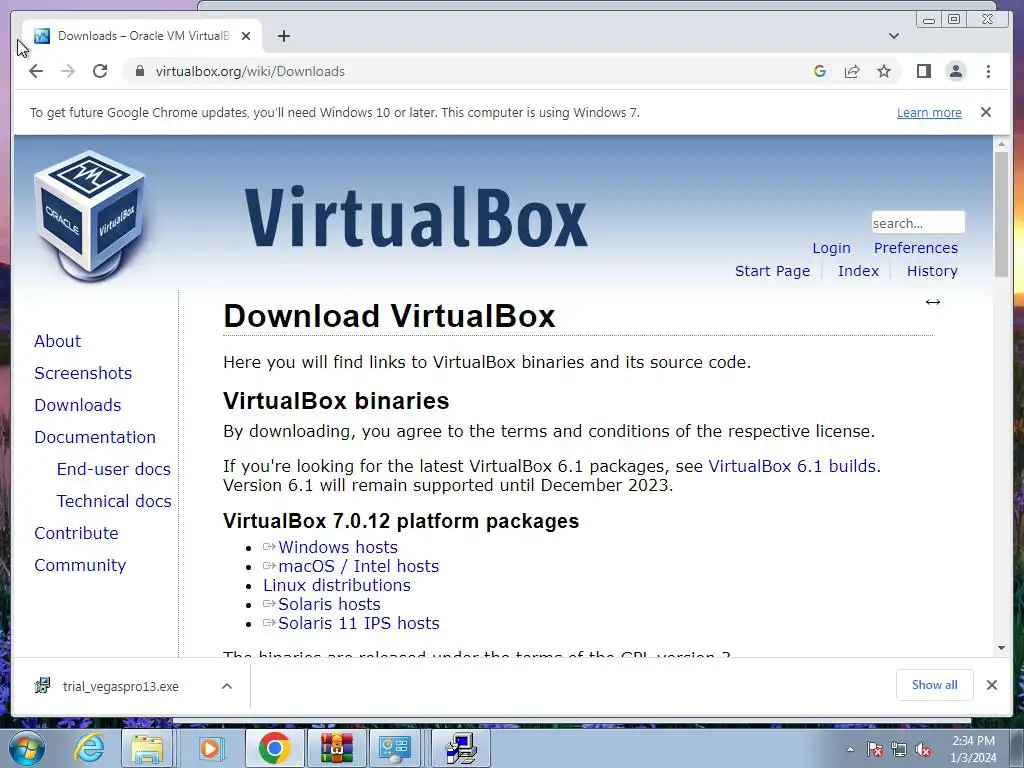This screenshot has width=1024, height=768.
Task: Launch Internet Explorer from taskbar
Action: [x=89, y=748]
